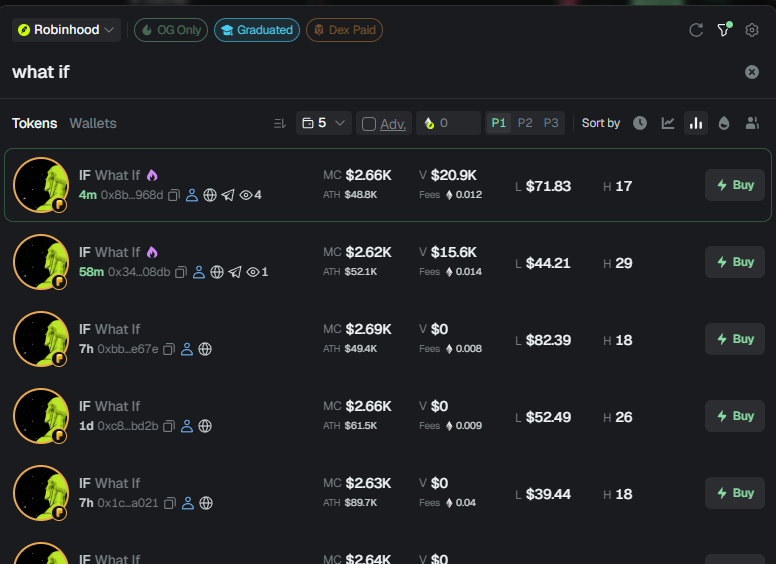Click address text 0x1c...a021
The width and height of the screenshot is (776, 564).
128,503
